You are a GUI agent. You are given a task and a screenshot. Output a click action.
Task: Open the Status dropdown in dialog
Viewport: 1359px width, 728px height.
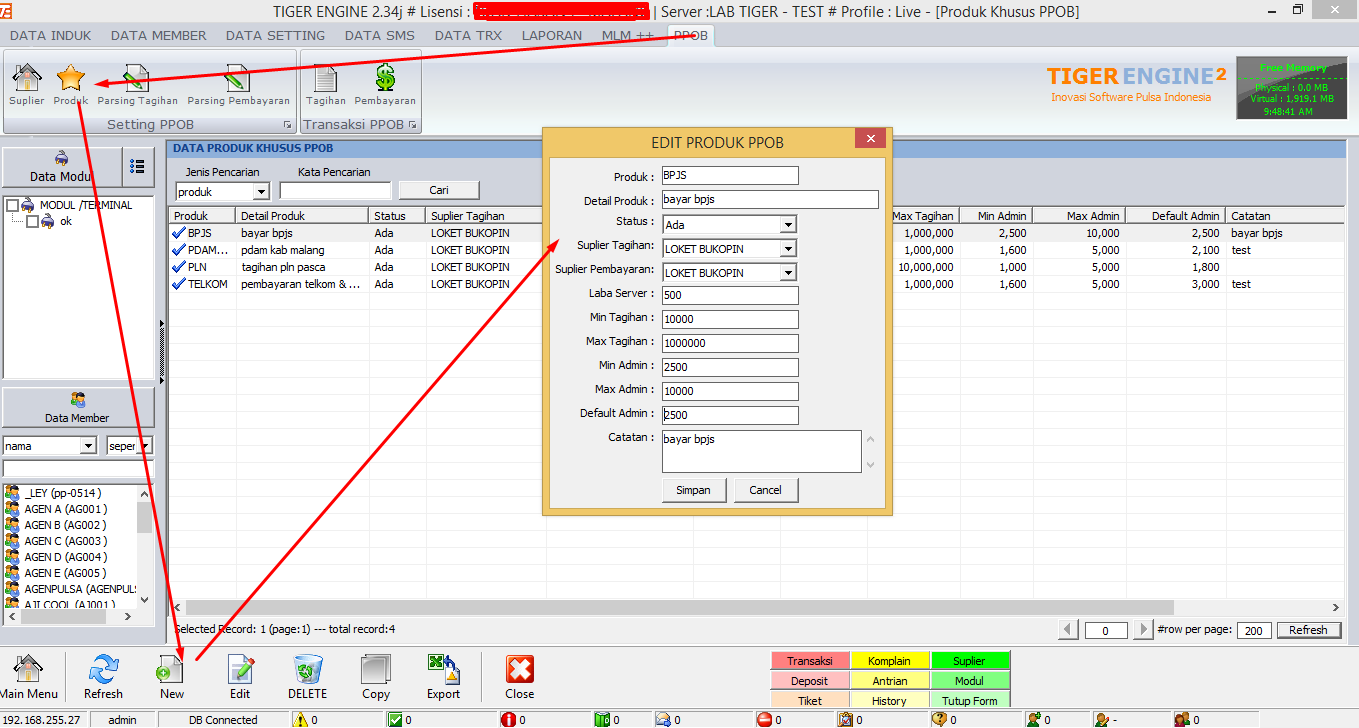pos(788,225)
